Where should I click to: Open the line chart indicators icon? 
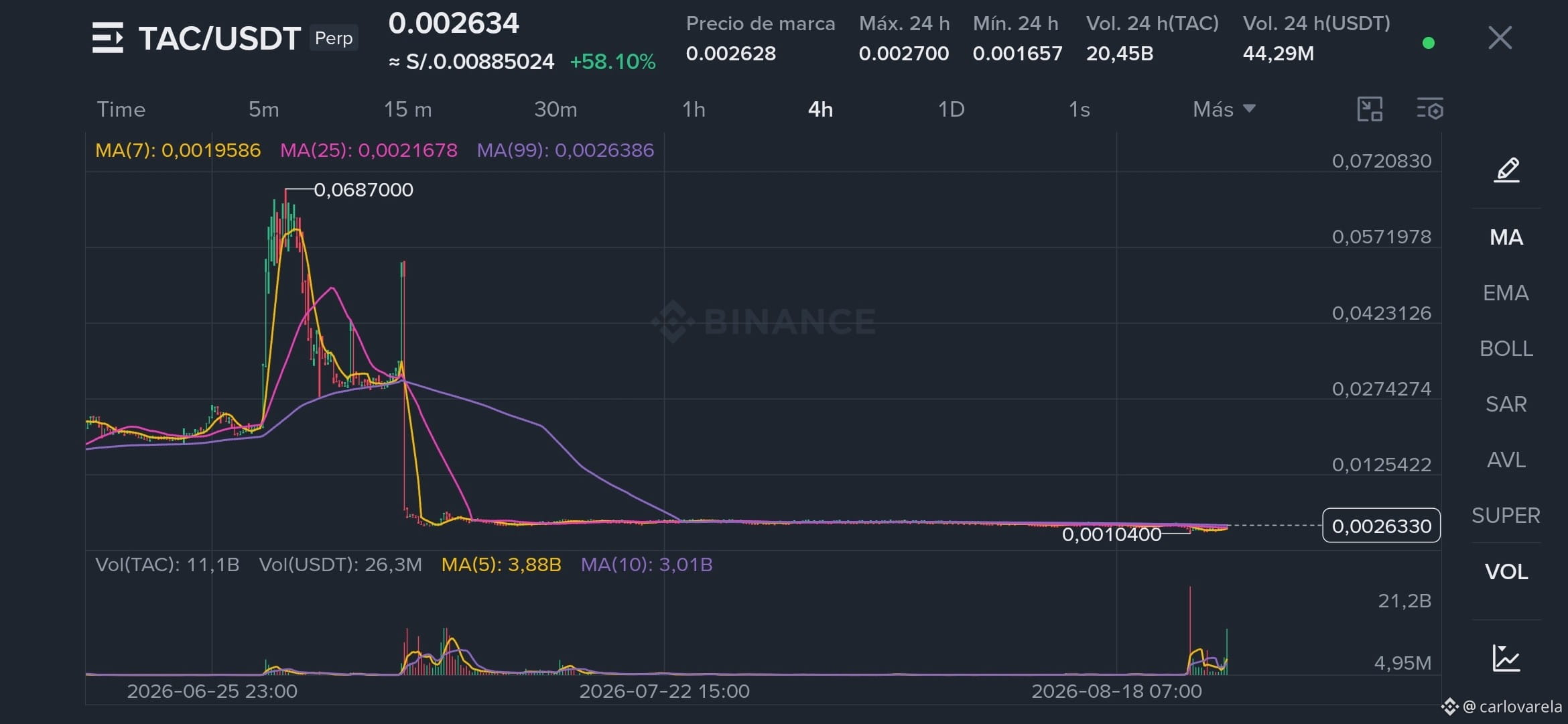pos(1506,658)
